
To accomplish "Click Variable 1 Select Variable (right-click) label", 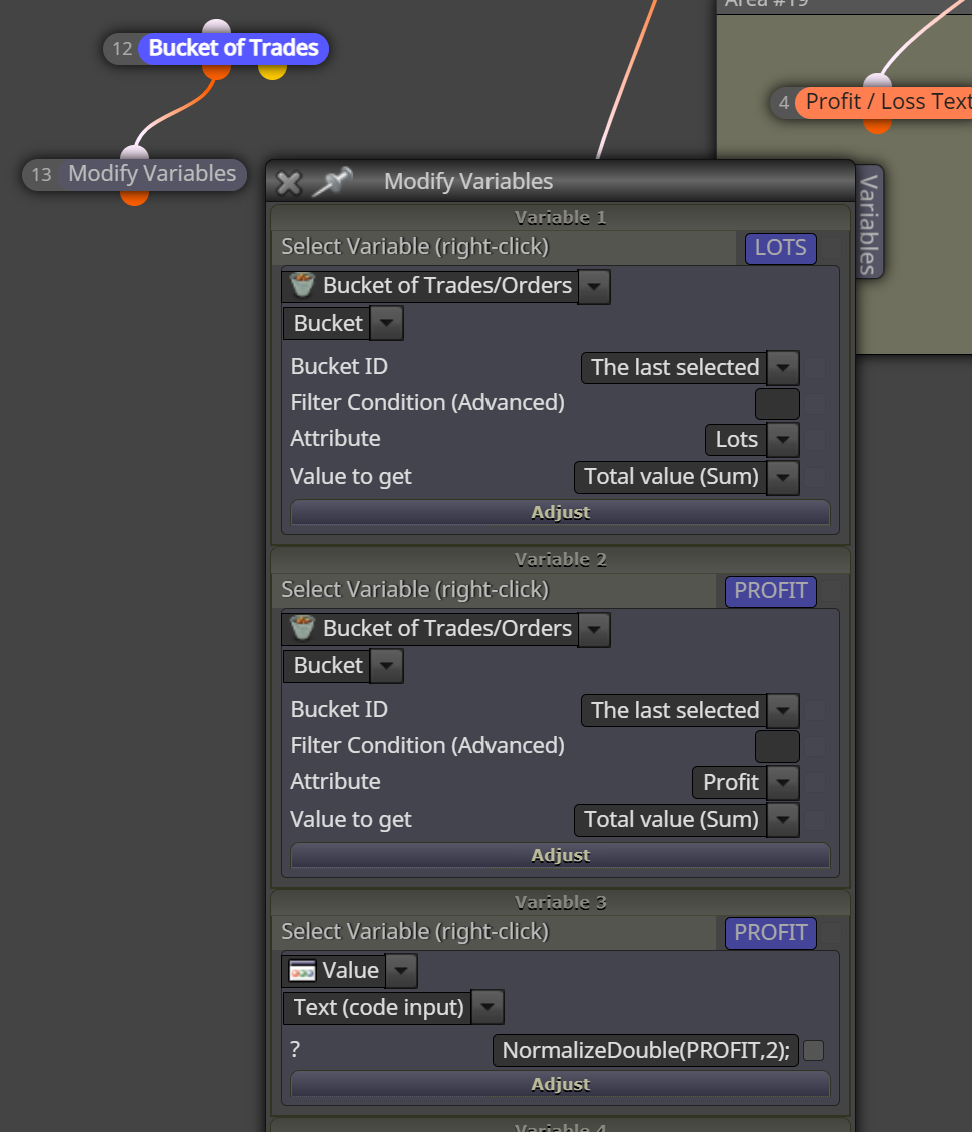I will pyautogui.click(x=415, y=247).
